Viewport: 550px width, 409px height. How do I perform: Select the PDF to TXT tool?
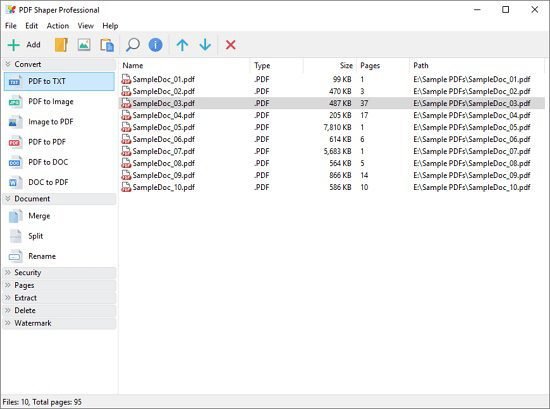coord(59,81)
